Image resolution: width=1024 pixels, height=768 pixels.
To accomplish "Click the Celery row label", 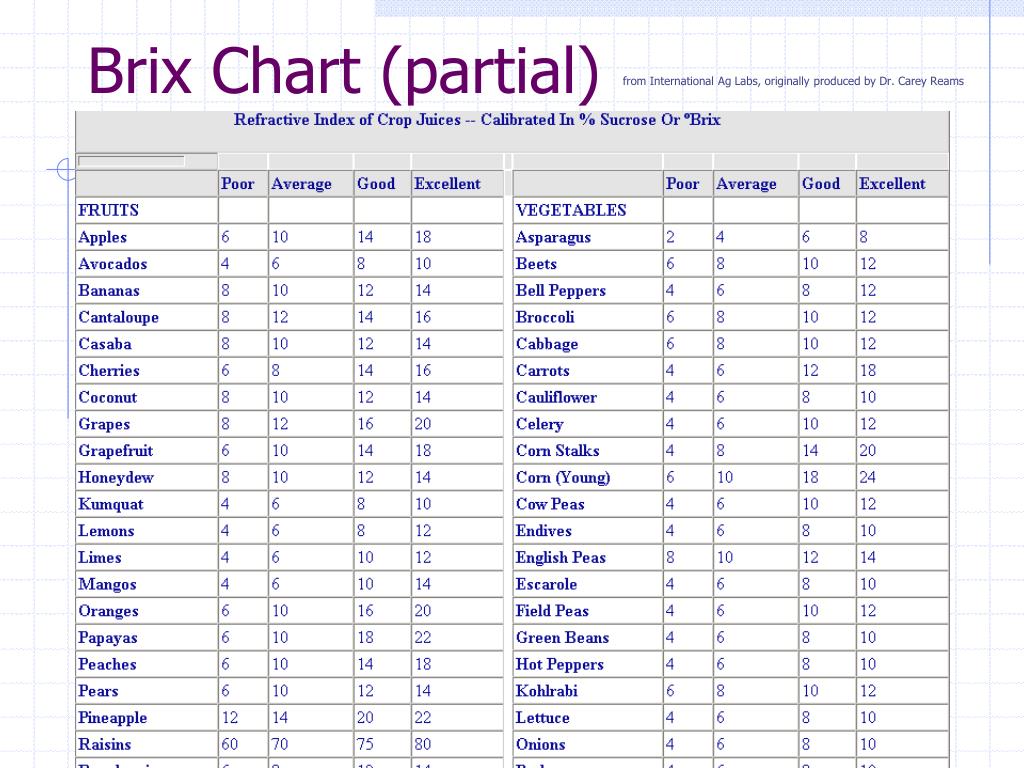I will tap(539, 424).
